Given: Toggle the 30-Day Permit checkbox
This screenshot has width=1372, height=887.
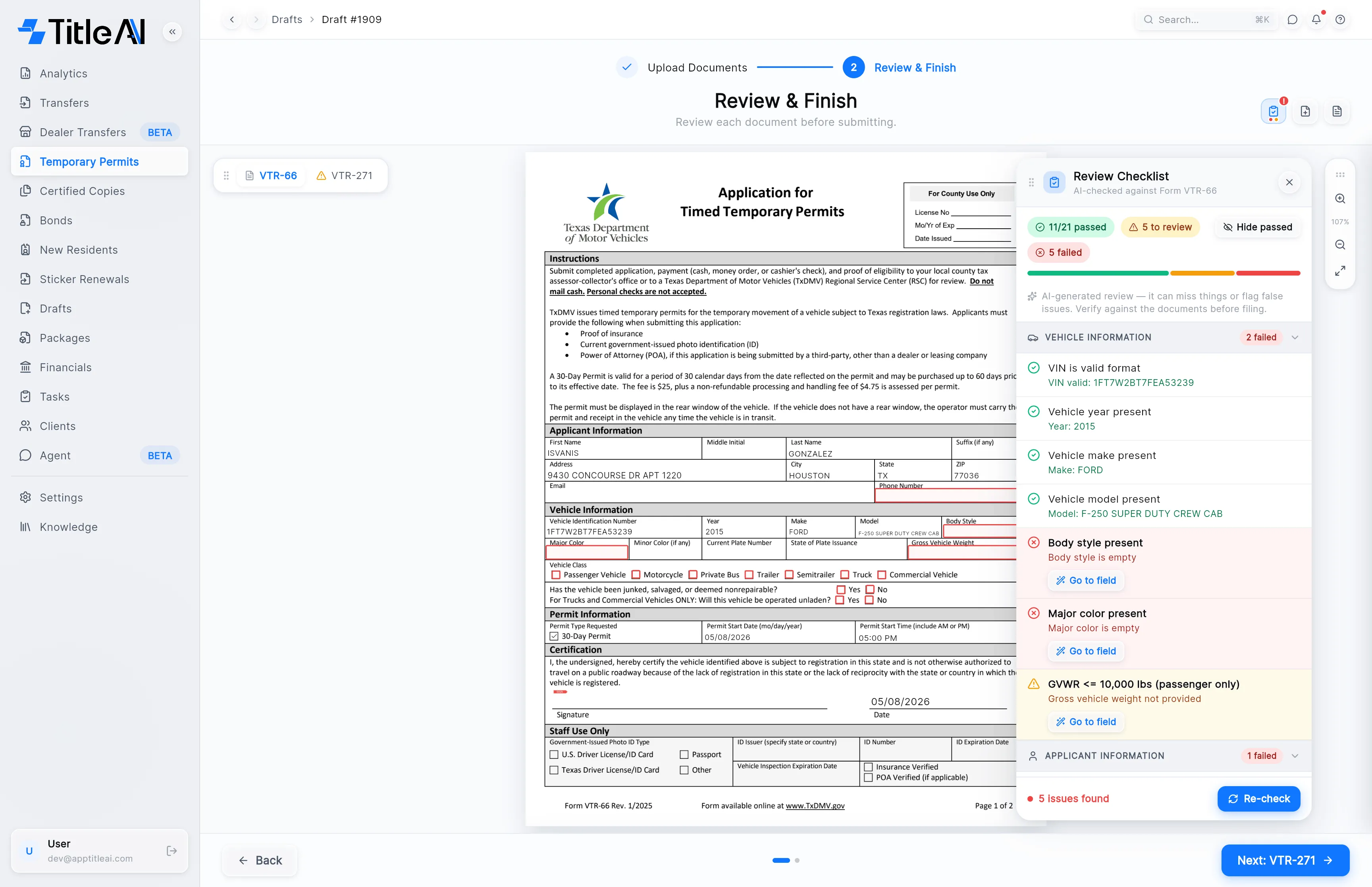Looking at the screenshot, I should click(x=554, y=636).
